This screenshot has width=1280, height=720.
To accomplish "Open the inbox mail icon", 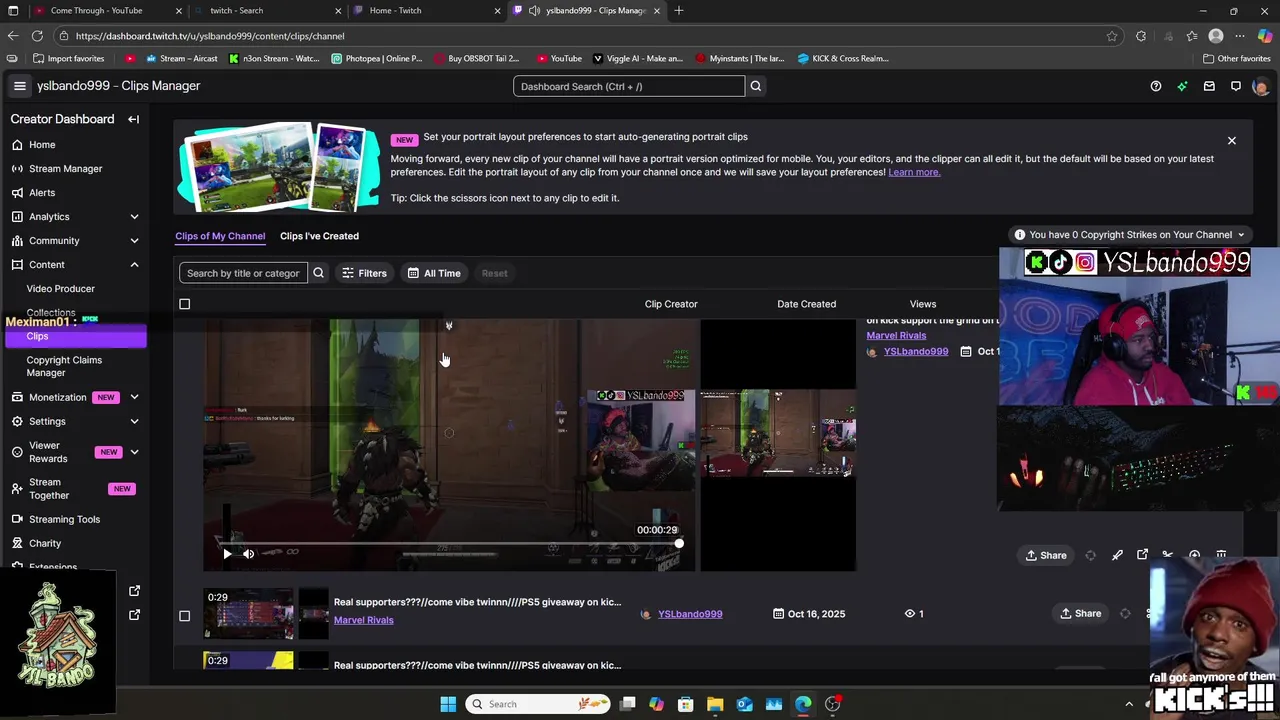I will [1209, 86].
